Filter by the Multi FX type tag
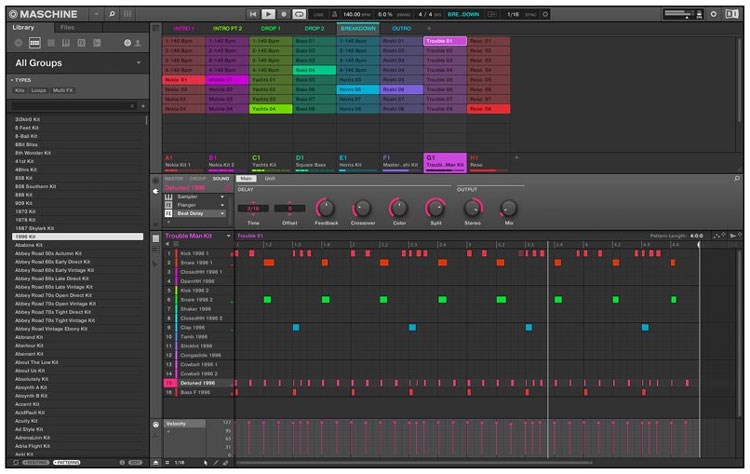 (63, 90)
